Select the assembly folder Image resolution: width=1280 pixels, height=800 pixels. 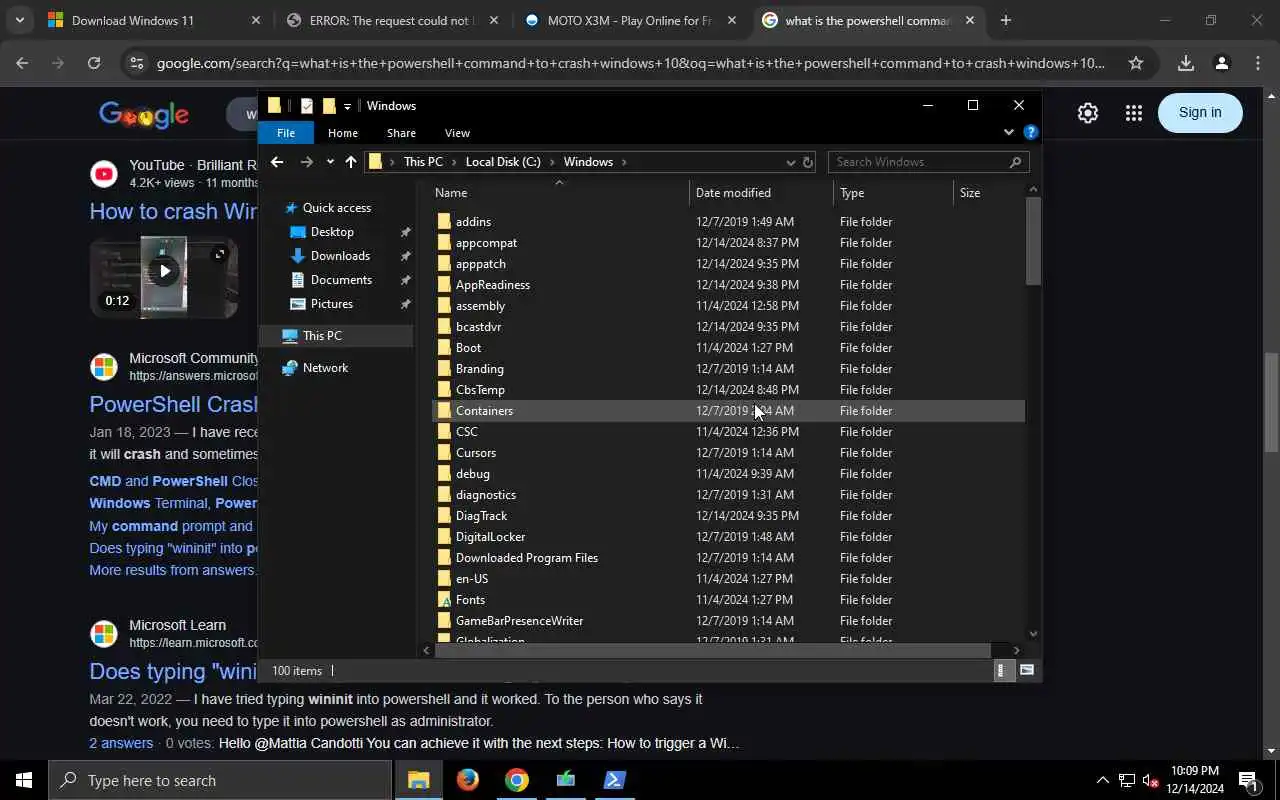pyautogui.click(x=728, y=306)
